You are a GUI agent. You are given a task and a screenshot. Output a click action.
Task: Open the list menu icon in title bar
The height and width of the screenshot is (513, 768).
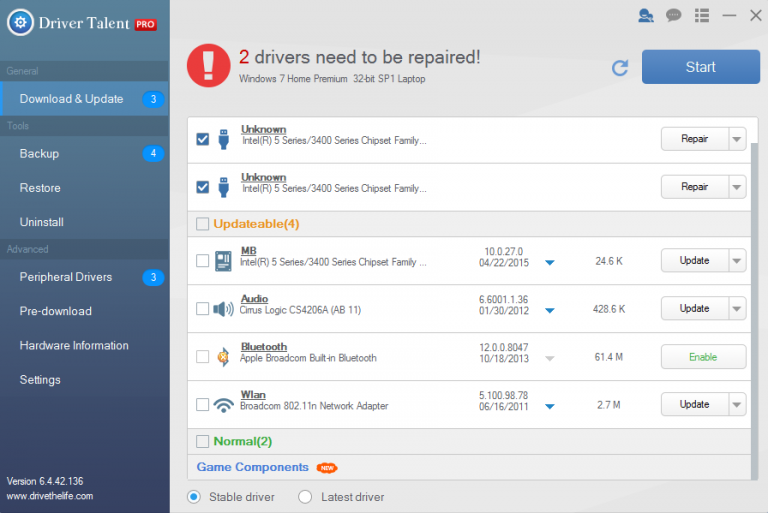pos(702,15)
